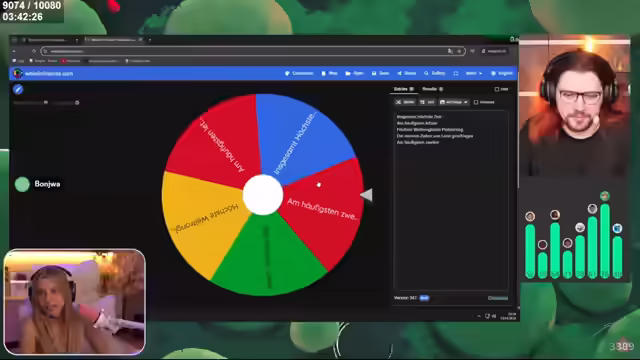Open a new browser tab with plus
640x360 pixels.
point(150,40)
